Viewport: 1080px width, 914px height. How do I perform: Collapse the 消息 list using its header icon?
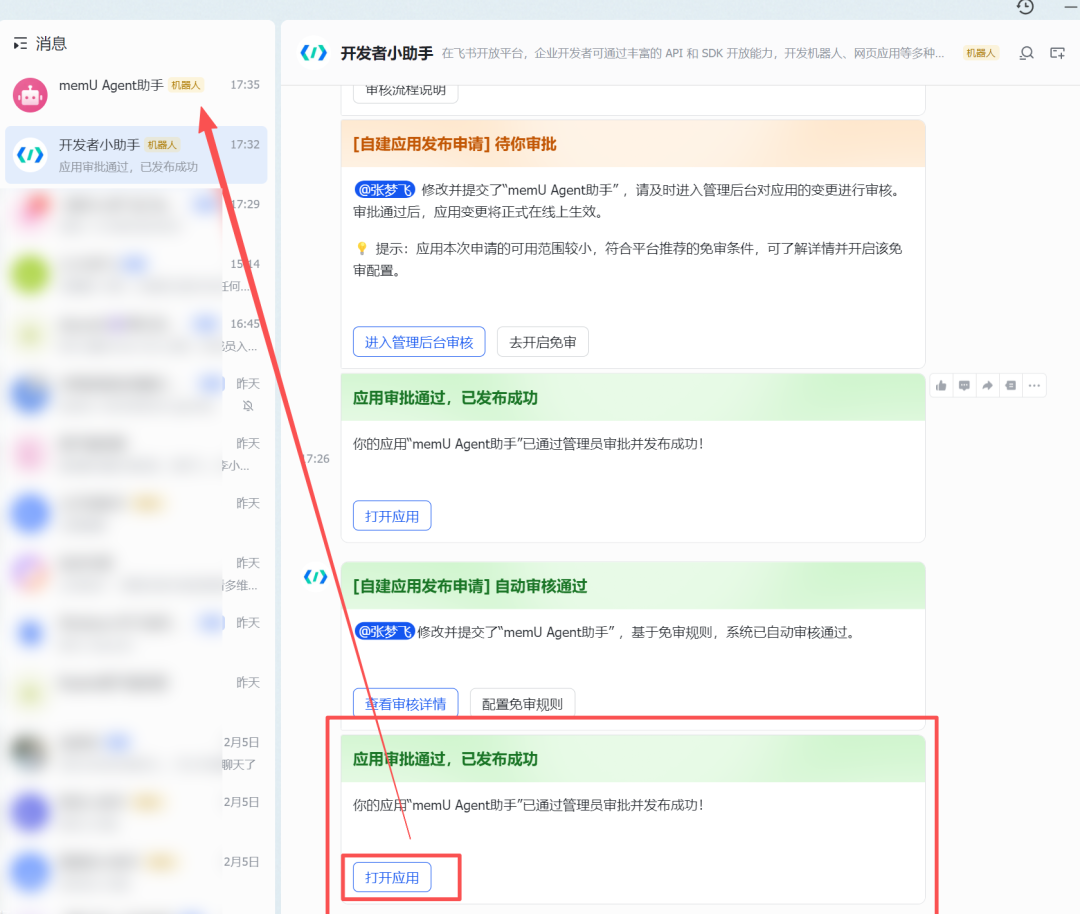[x=21, y=44]
